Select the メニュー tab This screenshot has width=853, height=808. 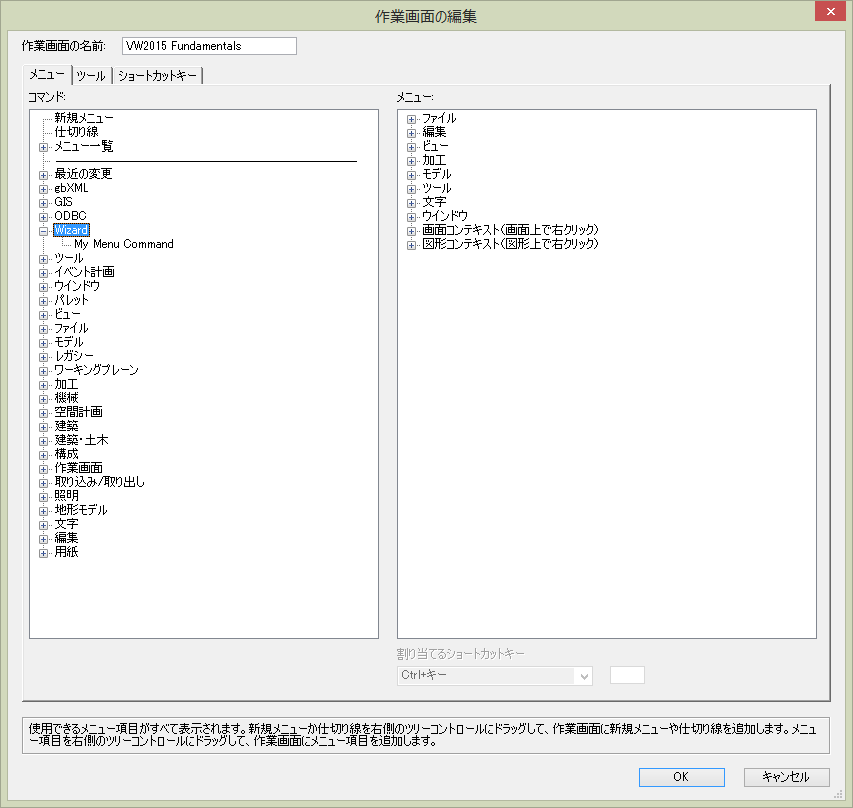(47, 75)
